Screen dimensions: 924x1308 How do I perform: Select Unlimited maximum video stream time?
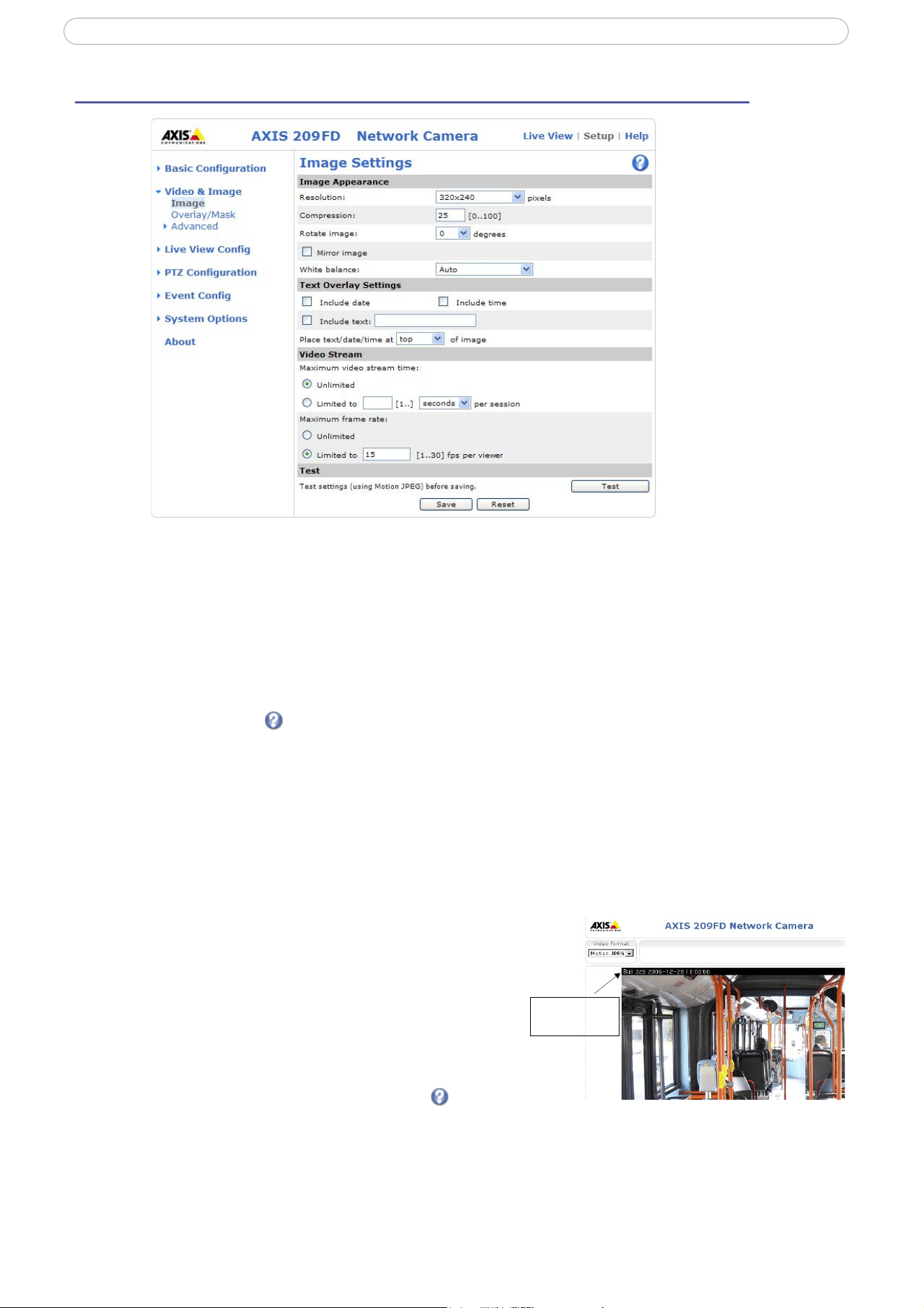pos(307,384)
